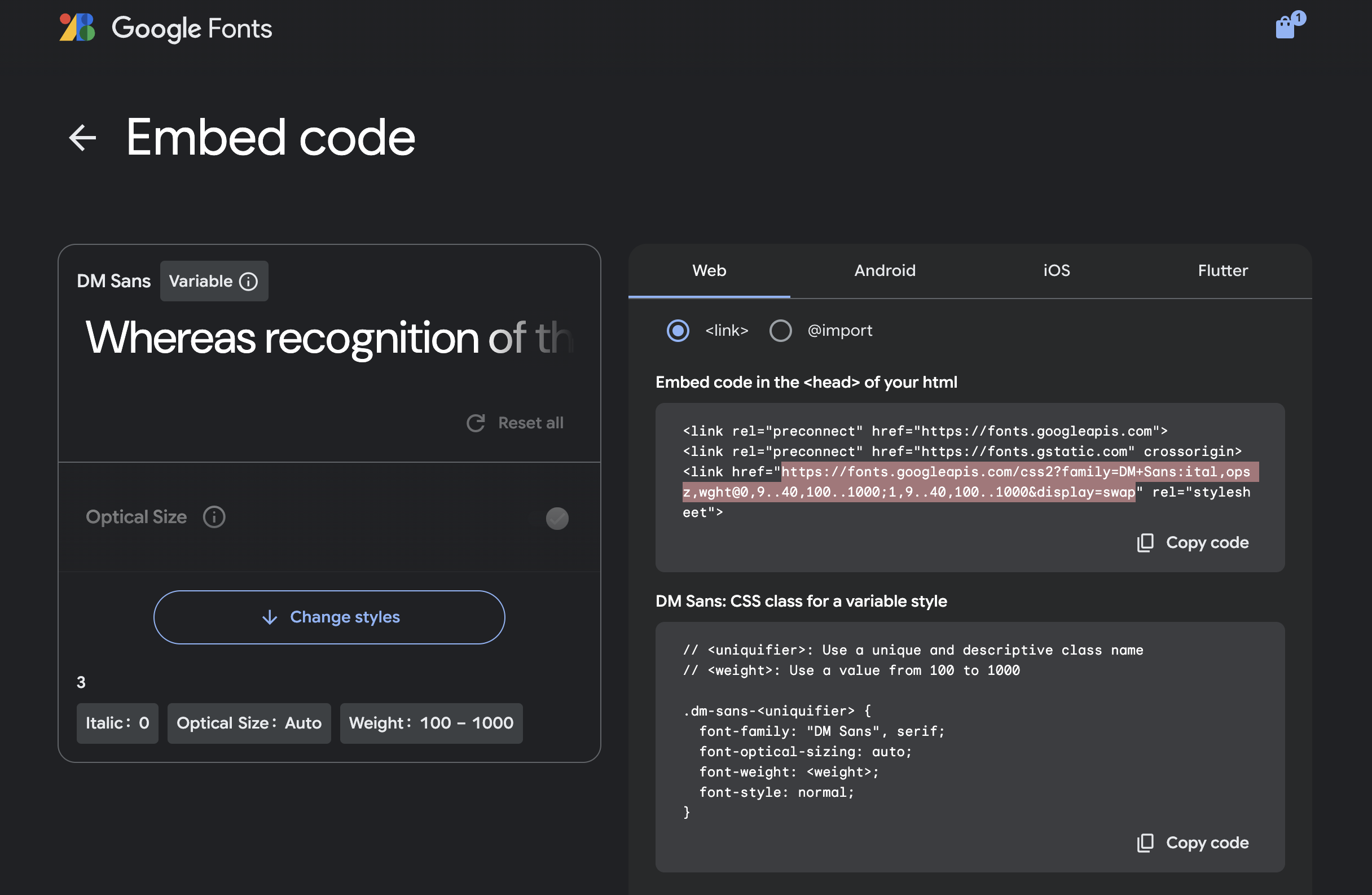Click the Optical Size: Auto chip
This screenshot has height=895, width=1372.
(x=248, y=723)
